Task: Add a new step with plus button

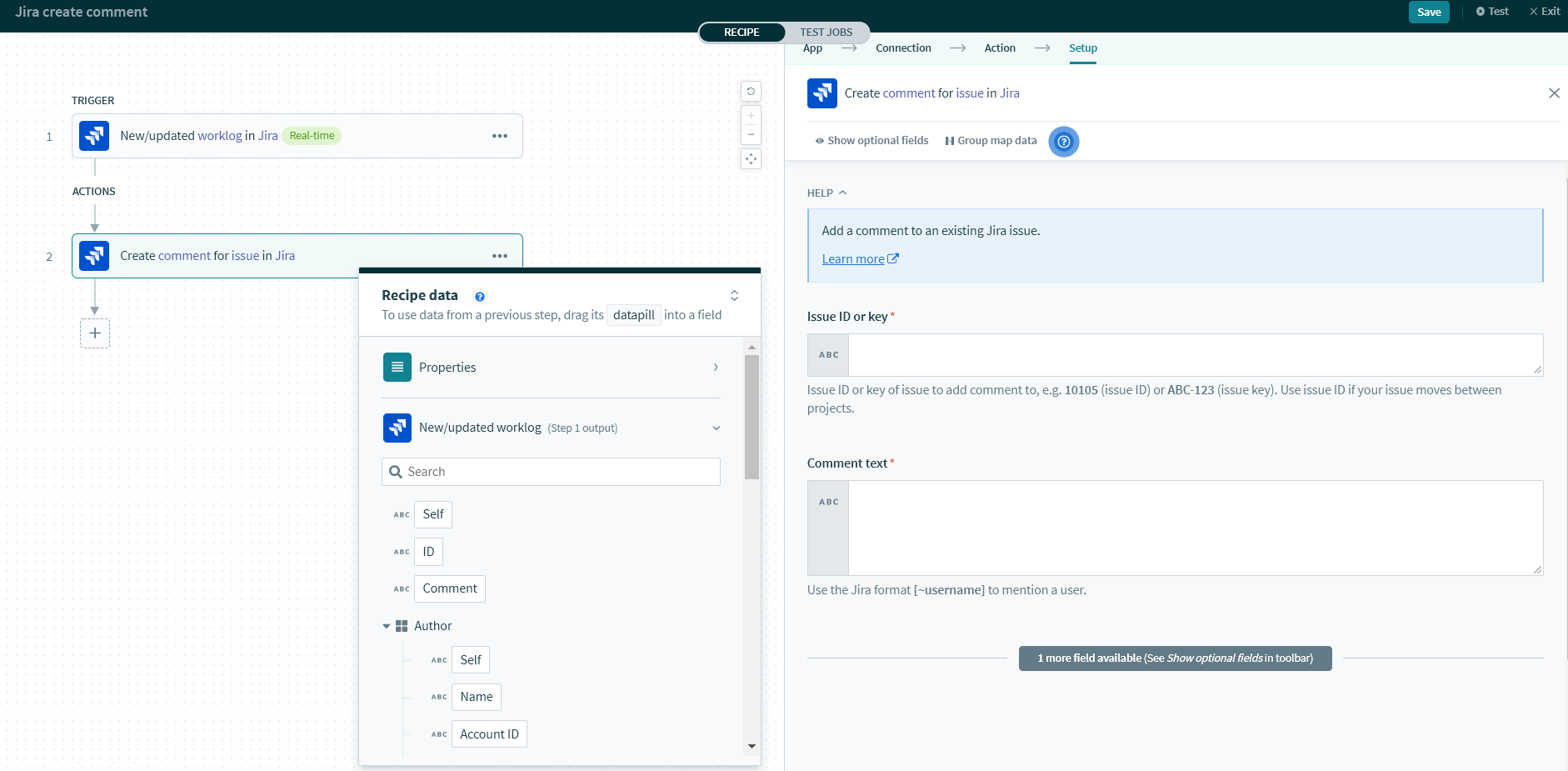Action: (x=95, y=333)
